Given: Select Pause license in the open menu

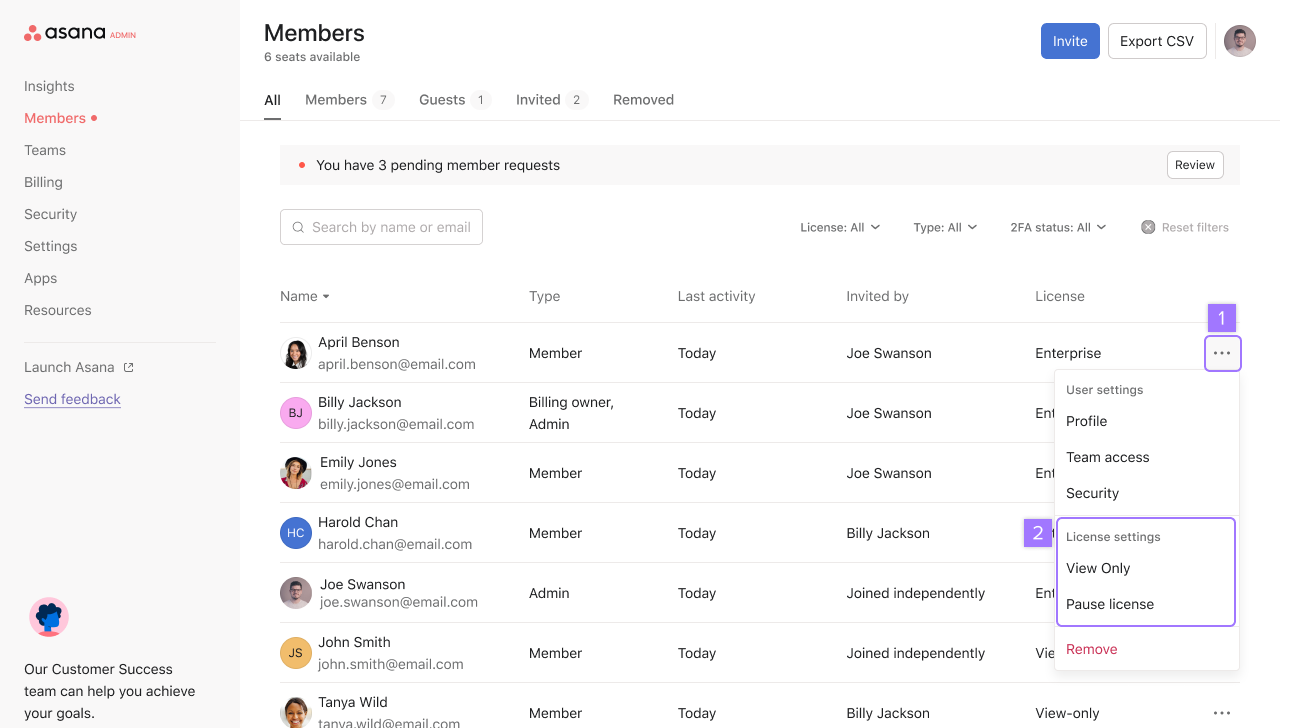Looking at the screenshot, I should click(1110, 604).
